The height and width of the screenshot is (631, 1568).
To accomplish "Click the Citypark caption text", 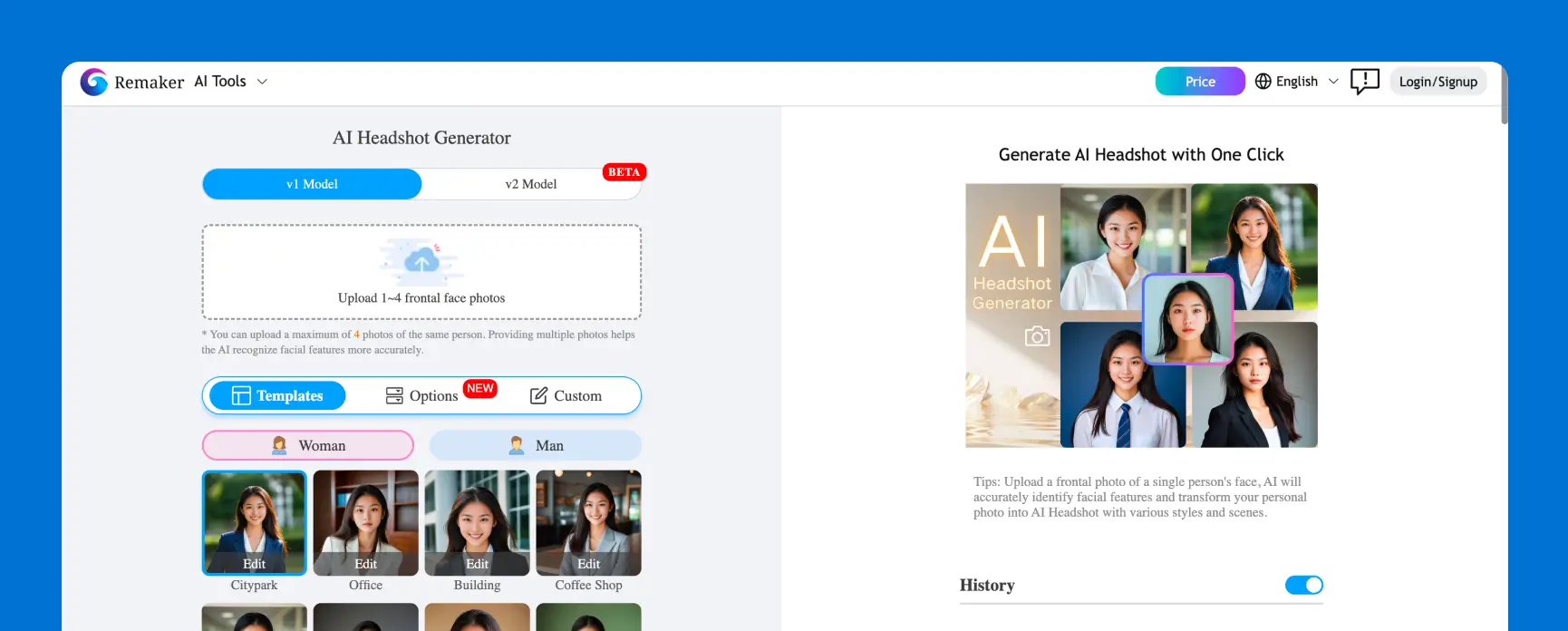I will (255, 586).
